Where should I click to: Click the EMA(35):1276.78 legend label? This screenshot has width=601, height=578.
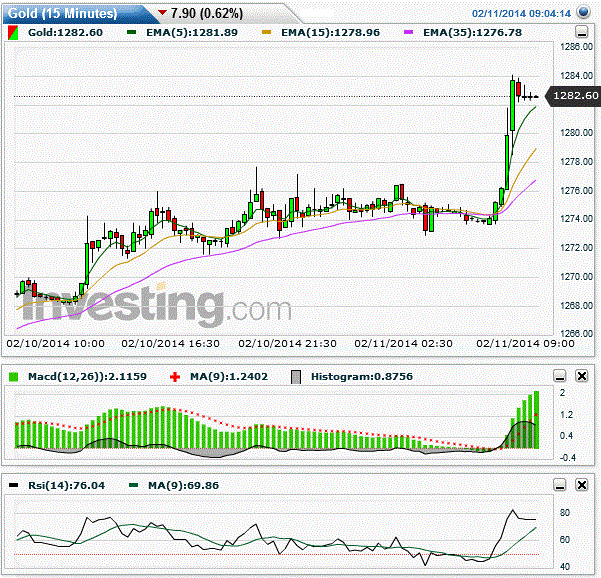[473, 33]
